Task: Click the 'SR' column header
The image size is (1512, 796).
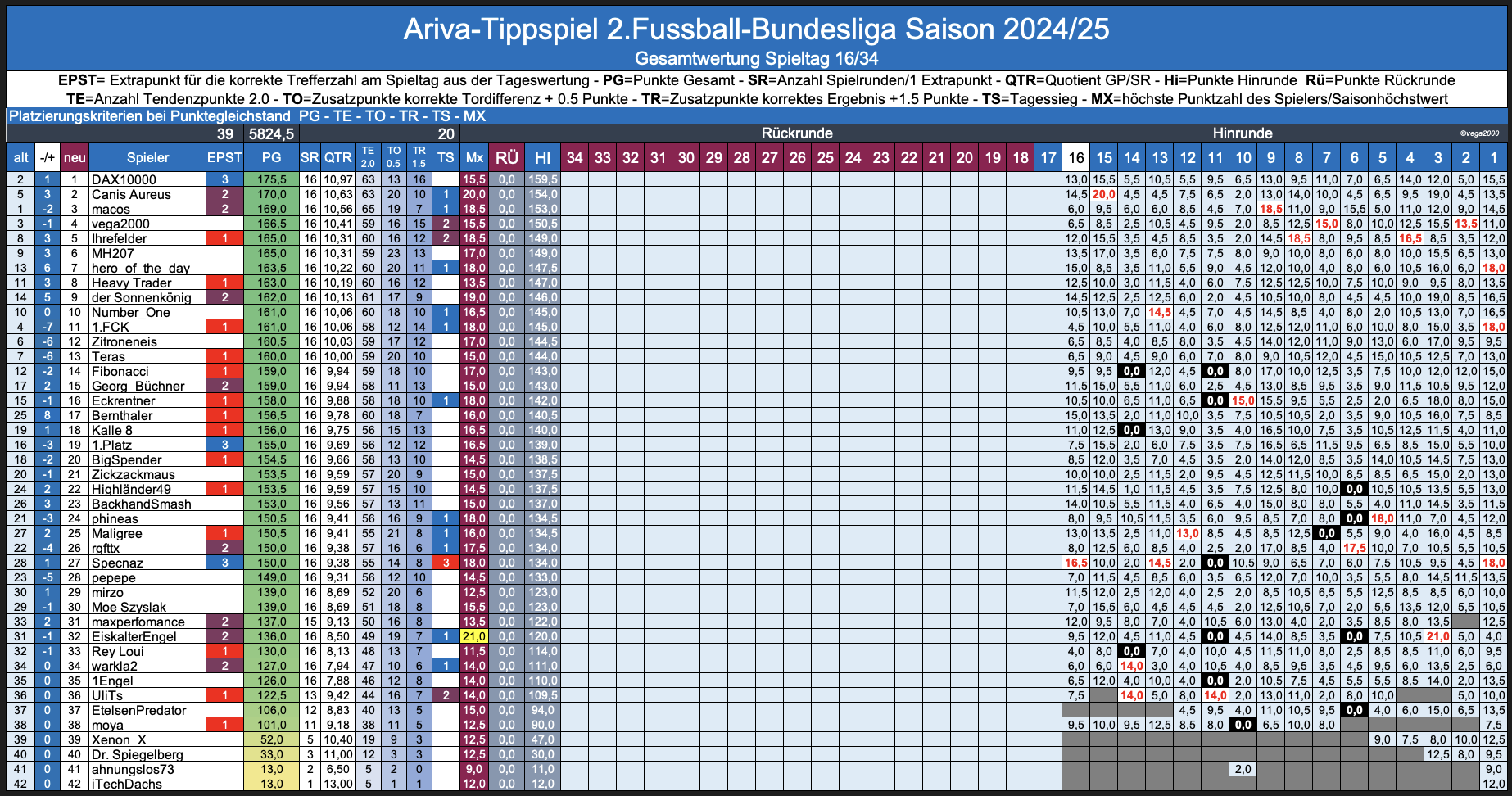Action: [x=310, y=158]
